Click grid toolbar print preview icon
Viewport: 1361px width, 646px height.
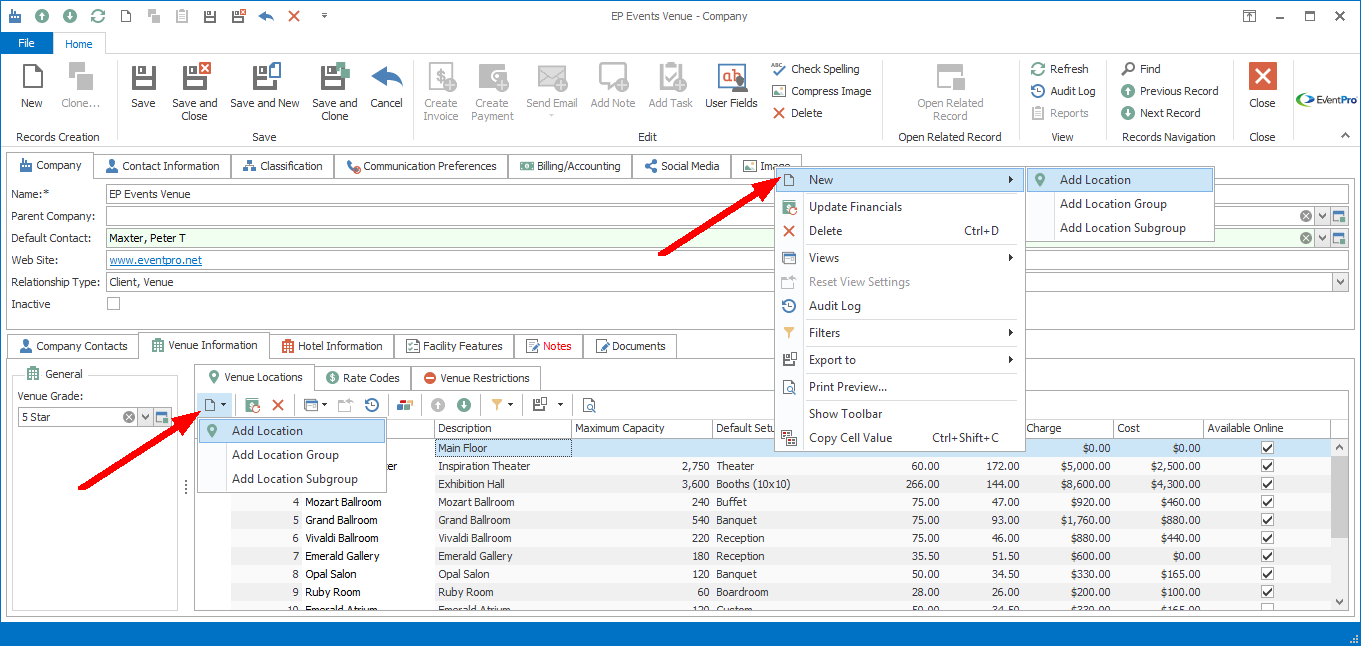[x=589, y=405]
